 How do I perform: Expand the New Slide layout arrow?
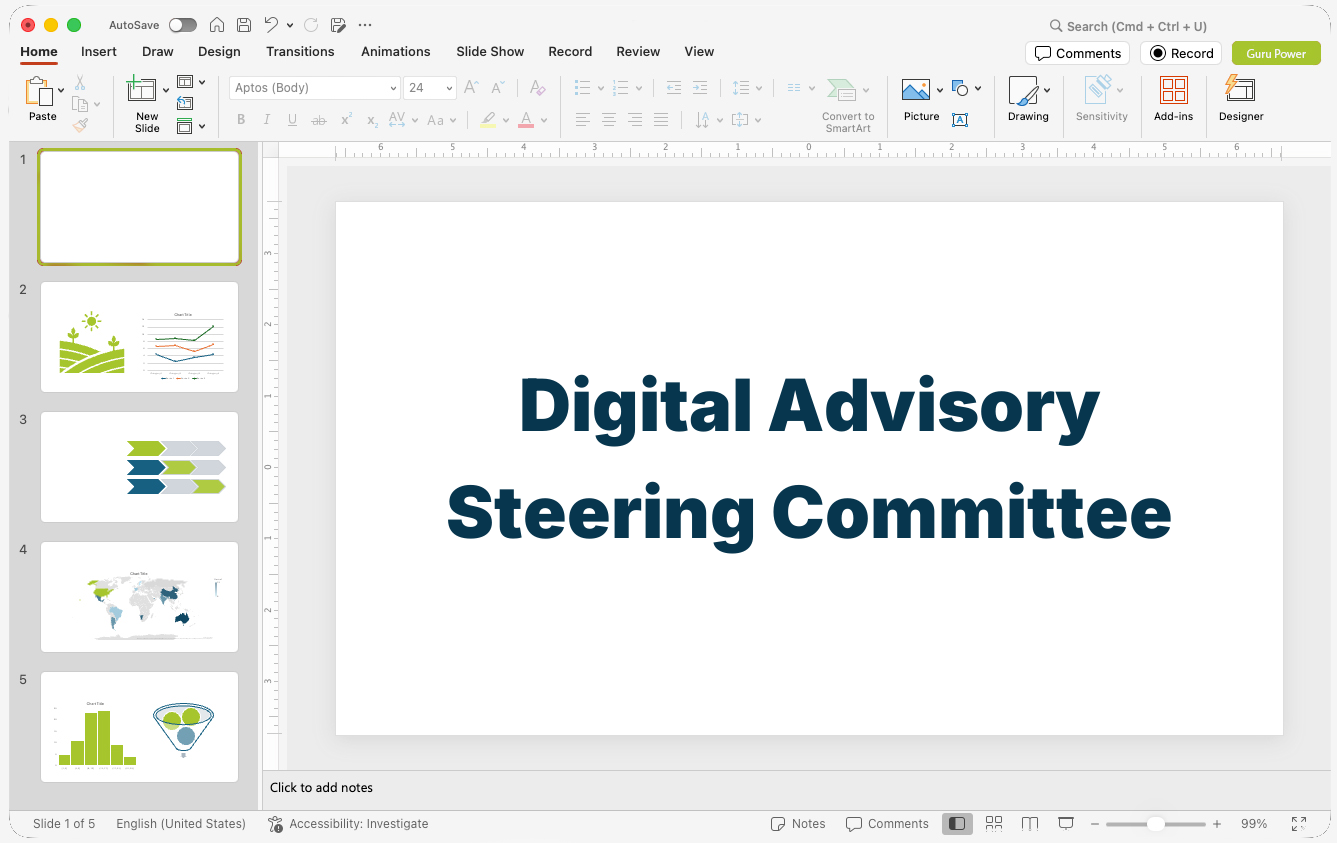tap(166, 90)
